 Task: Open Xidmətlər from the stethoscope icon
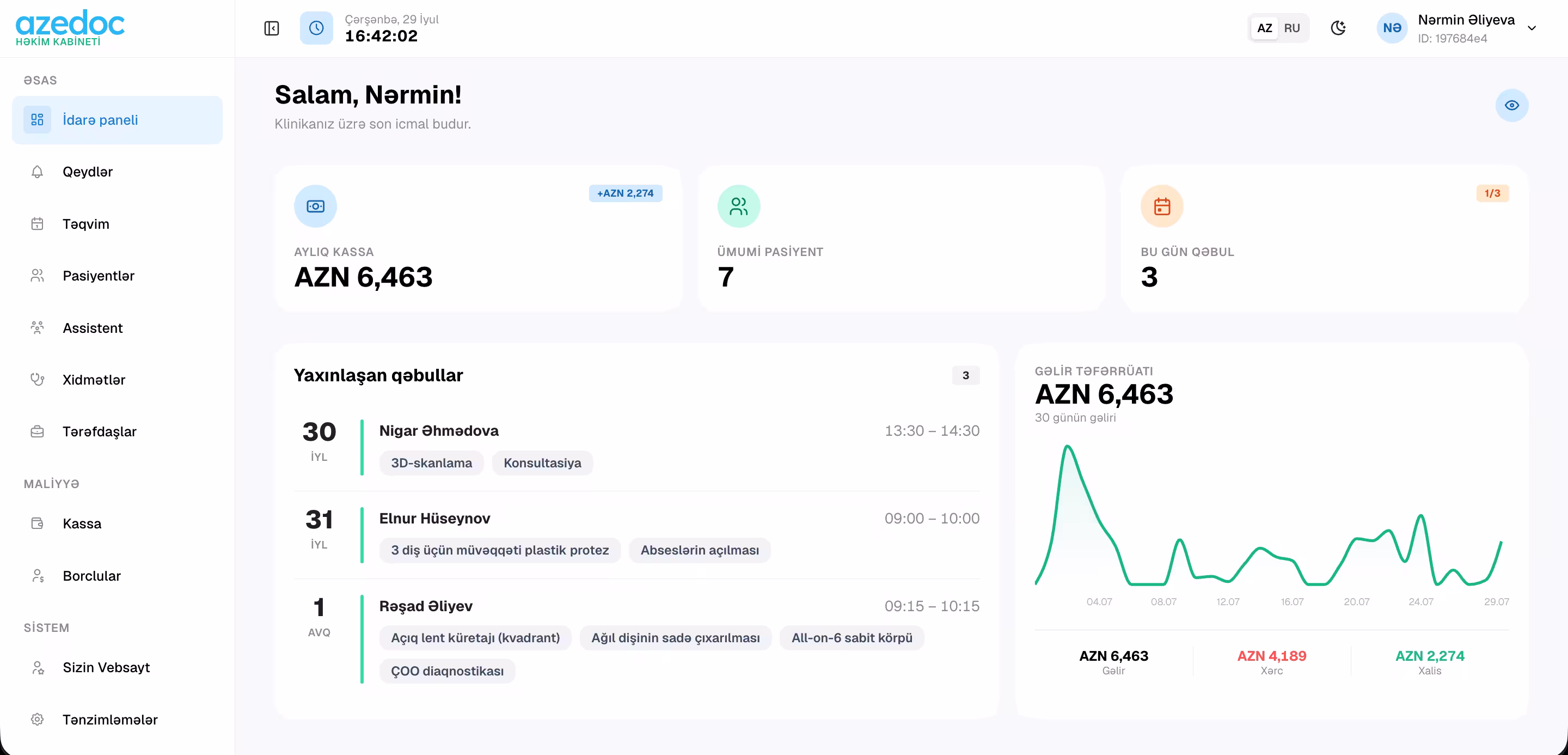[x=37, y=380]
